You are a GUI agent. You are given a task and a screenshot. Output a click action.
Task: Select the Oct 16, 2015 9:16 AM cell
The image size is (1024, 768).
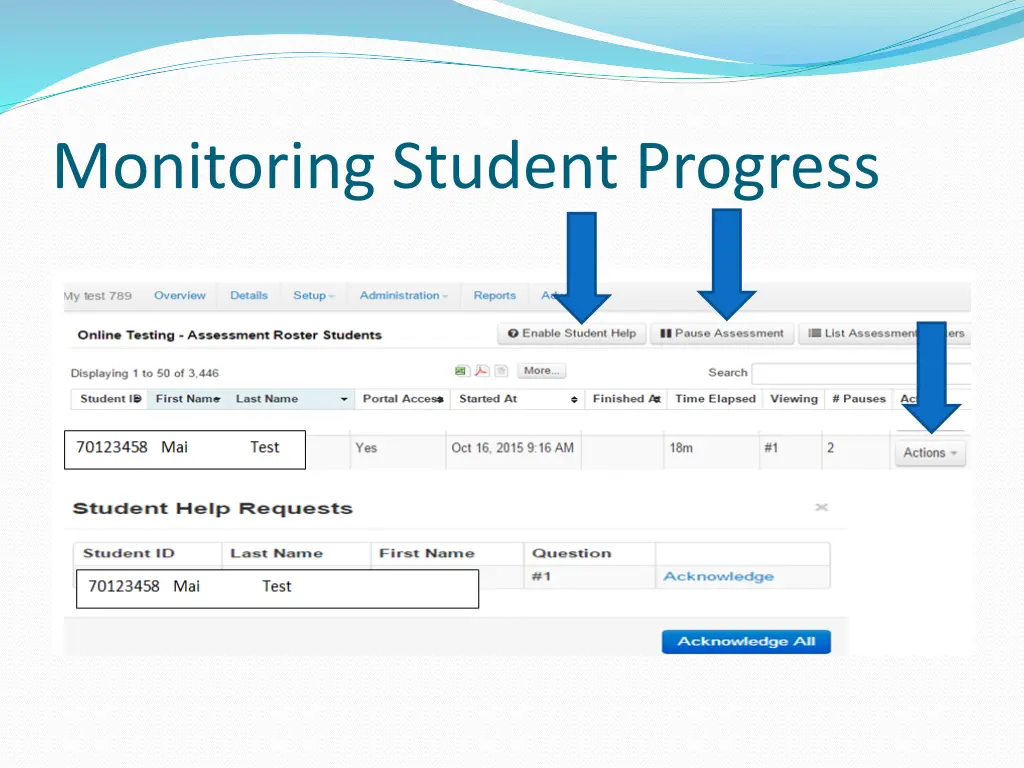click(x=513, y=448)
